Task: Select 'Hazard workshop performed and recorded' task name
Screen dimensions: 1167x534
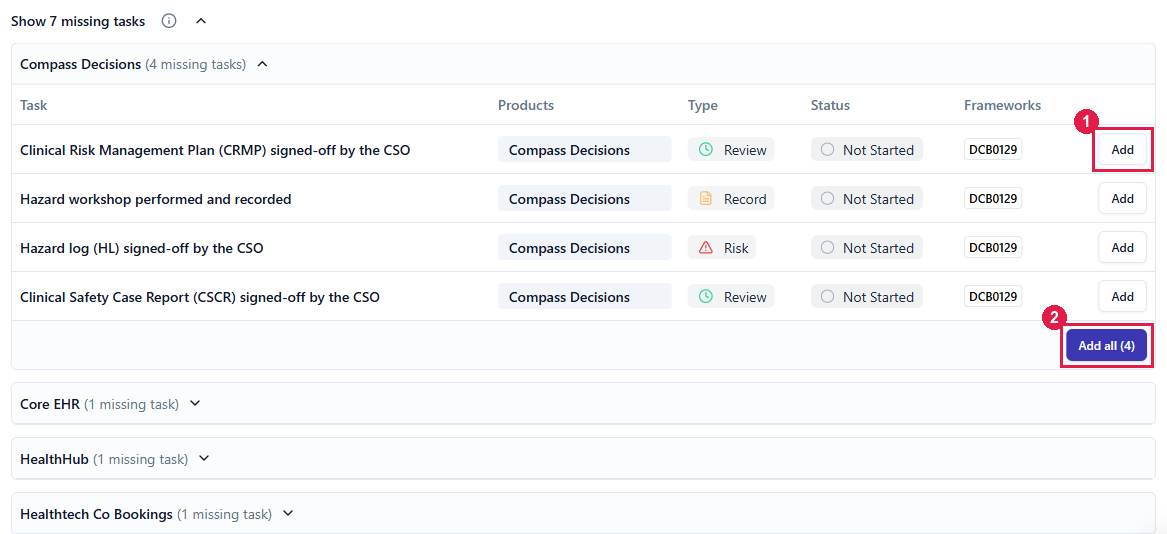Action: [156, 199]
